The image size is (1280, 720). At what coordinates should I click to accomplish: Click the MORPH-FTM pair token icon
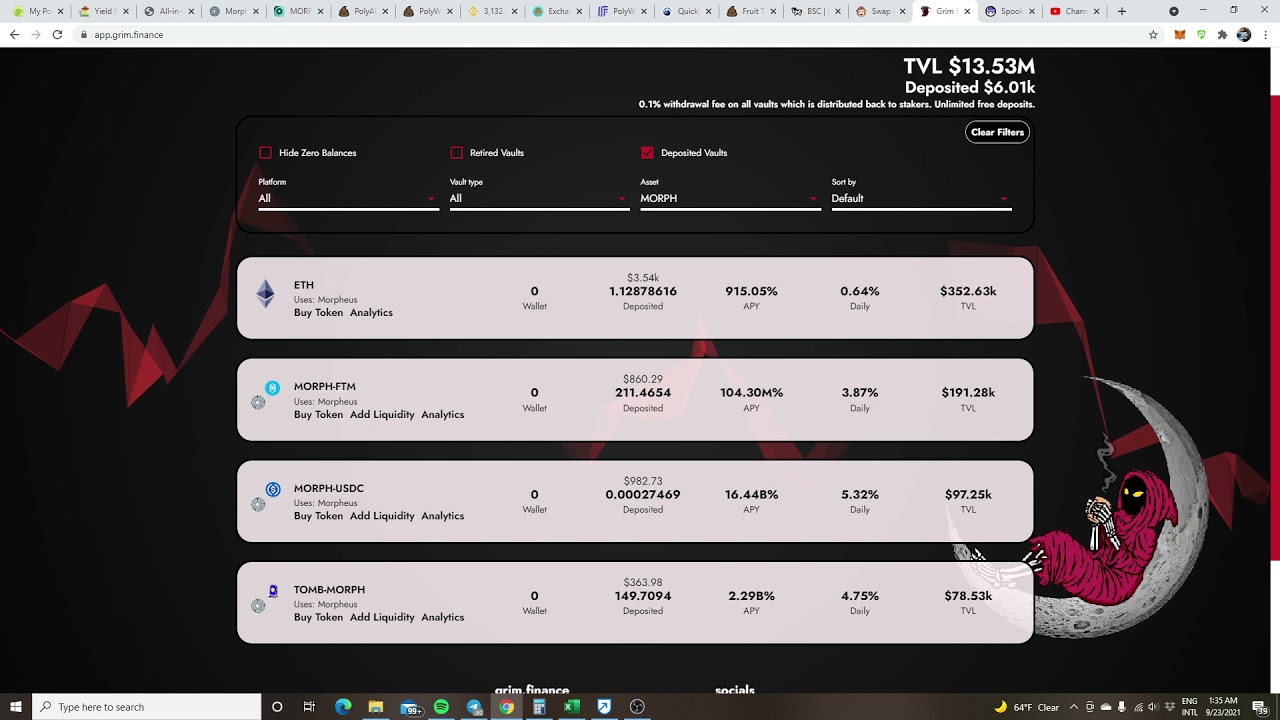pyautogui.click(x=265, y=395)
